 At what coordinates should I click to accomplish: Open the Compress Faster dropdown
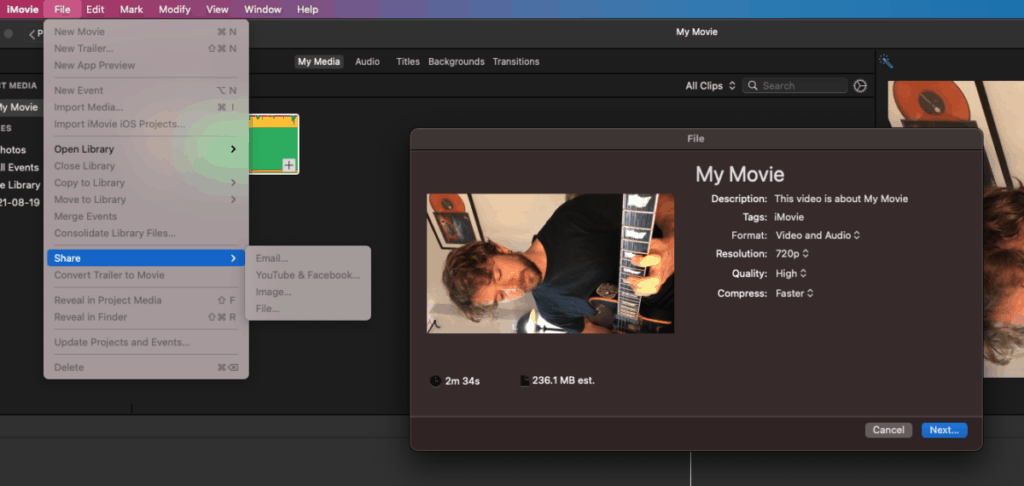tap(794, 293)
